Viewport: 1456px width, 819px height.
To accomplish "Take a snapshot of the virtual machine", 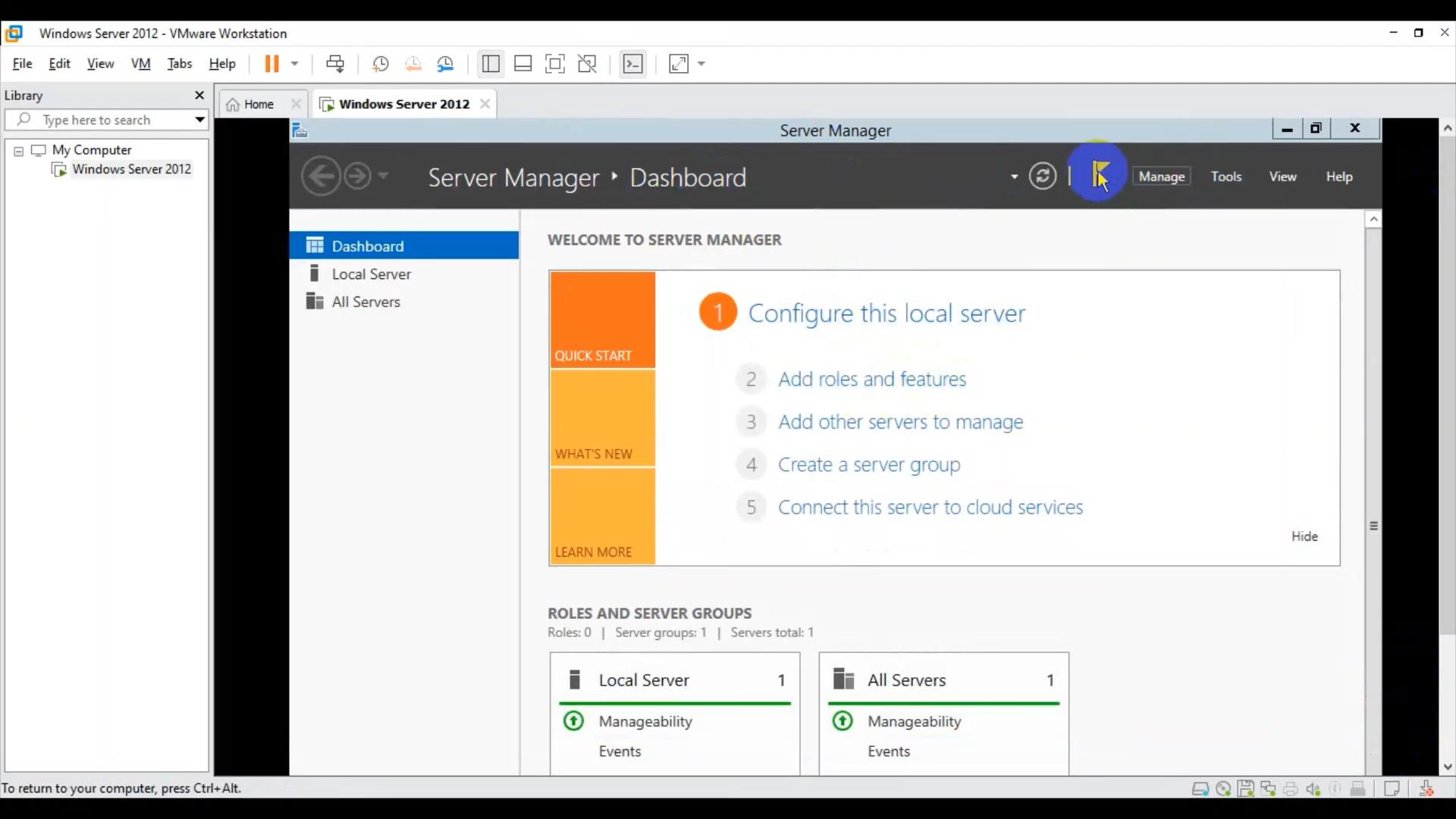I will click(x=381, y=64).
